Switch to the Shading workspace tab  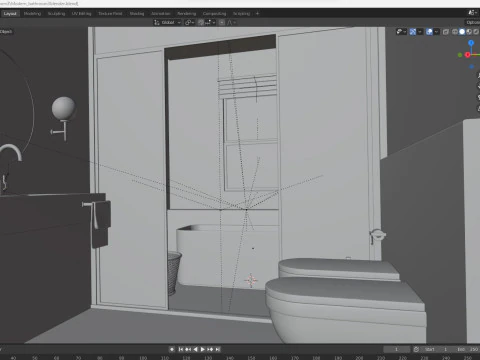[137, 14]
